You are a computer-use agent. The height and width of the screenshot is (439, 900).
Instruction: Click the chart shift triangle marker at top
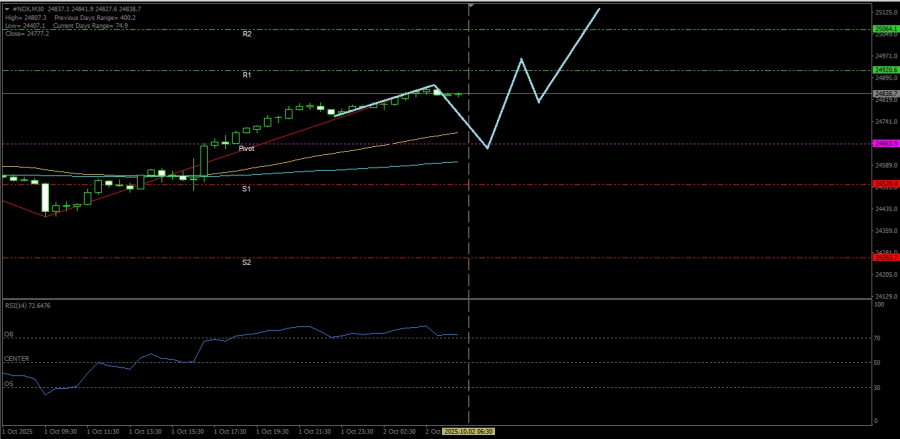(470, 6)
